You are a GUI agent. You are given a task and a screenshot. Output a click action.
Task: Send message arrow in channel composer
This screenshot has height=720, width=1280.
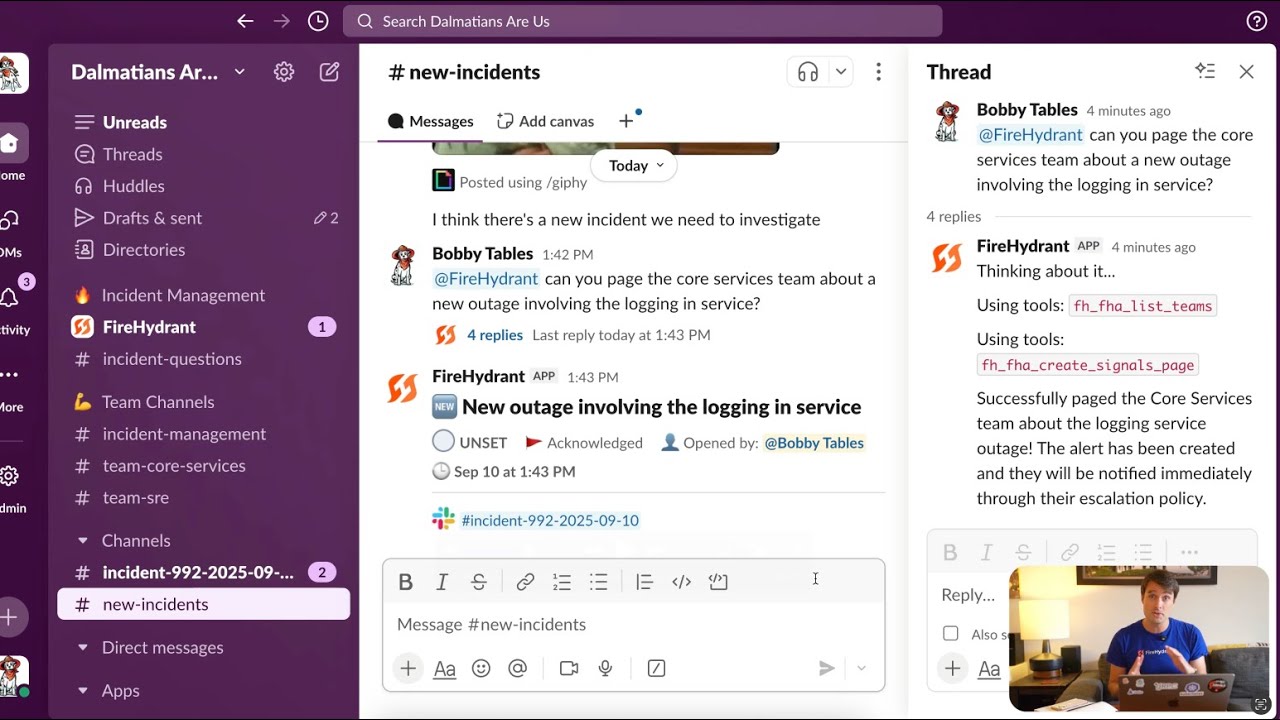[x=826, y=668]
